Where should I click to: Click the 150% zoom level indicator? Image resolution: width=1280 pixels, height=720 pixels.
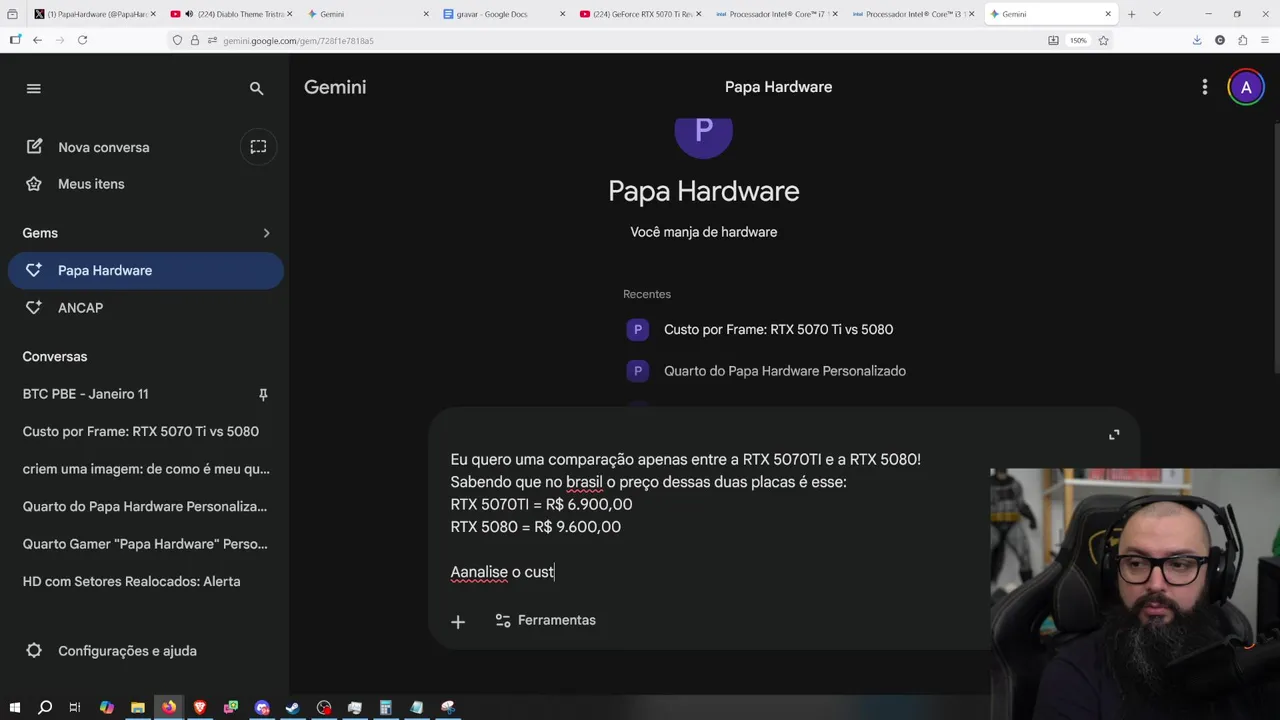1078,40
